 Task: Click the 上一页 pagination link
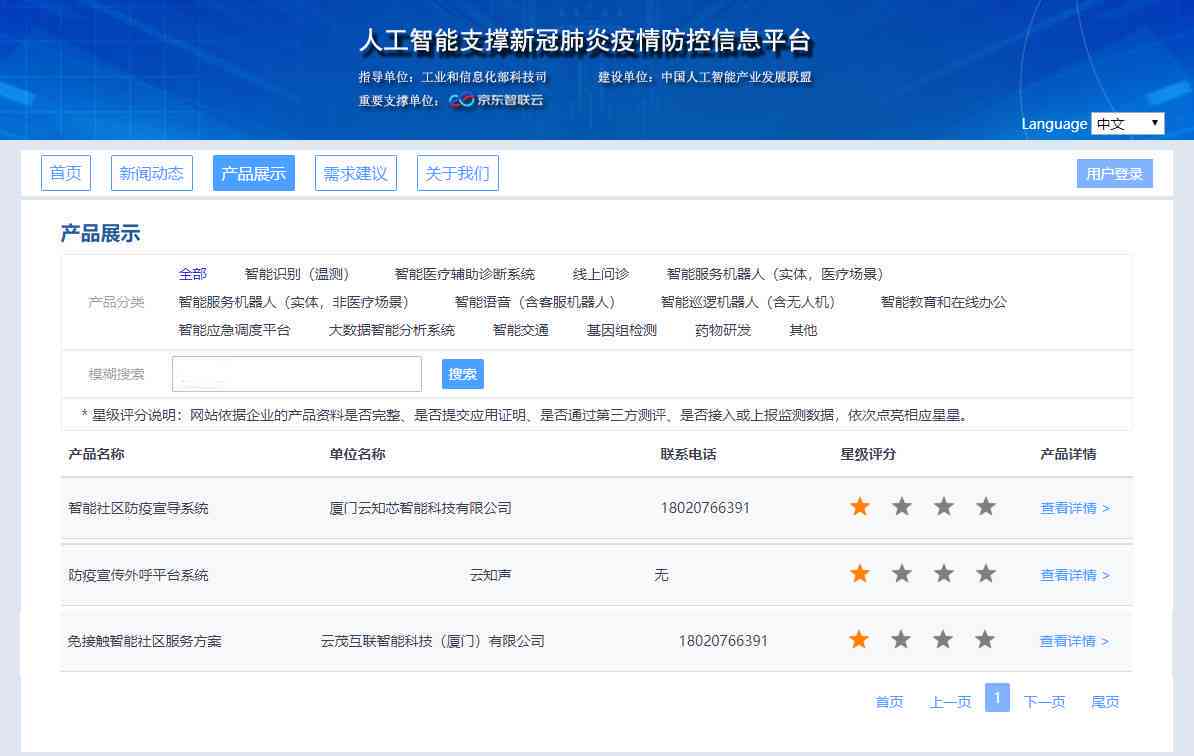[x=950, y=702]
